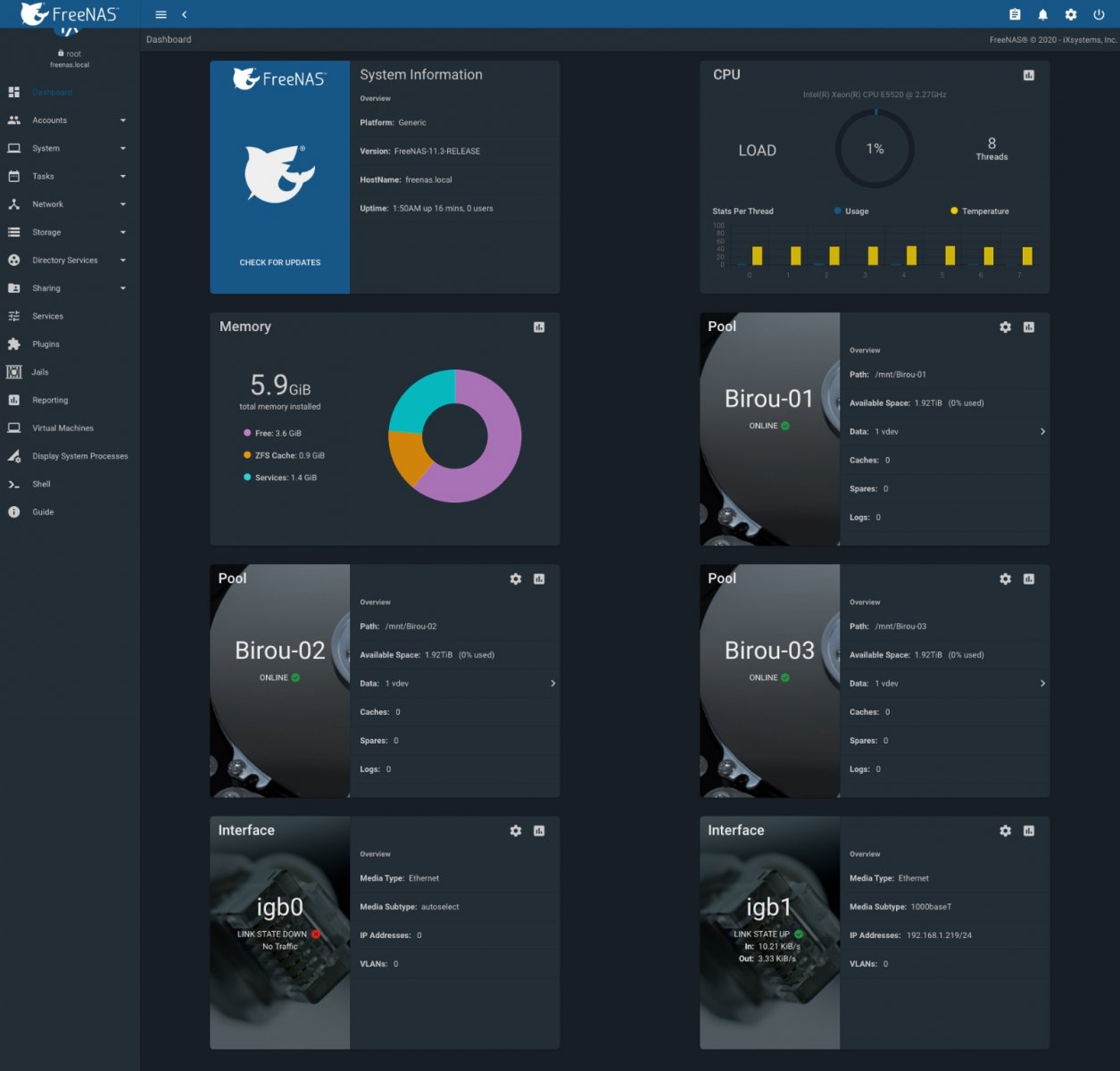
Task: Open Jails in the sidebar
Action: pos(70,372)
